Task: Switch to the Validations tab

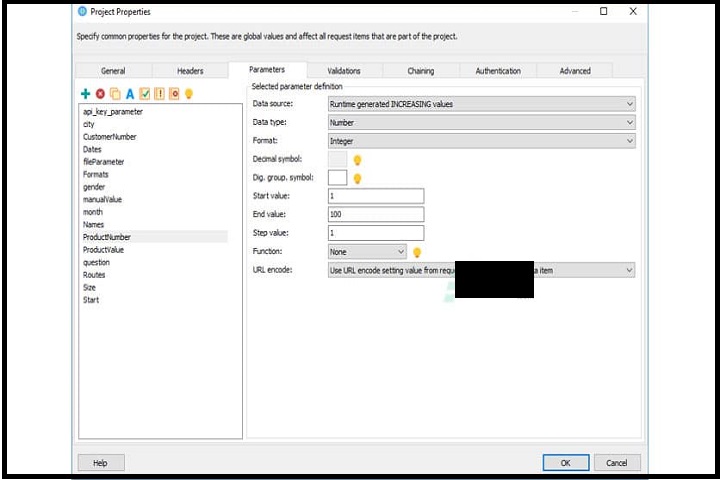Action: click(344, 71)
